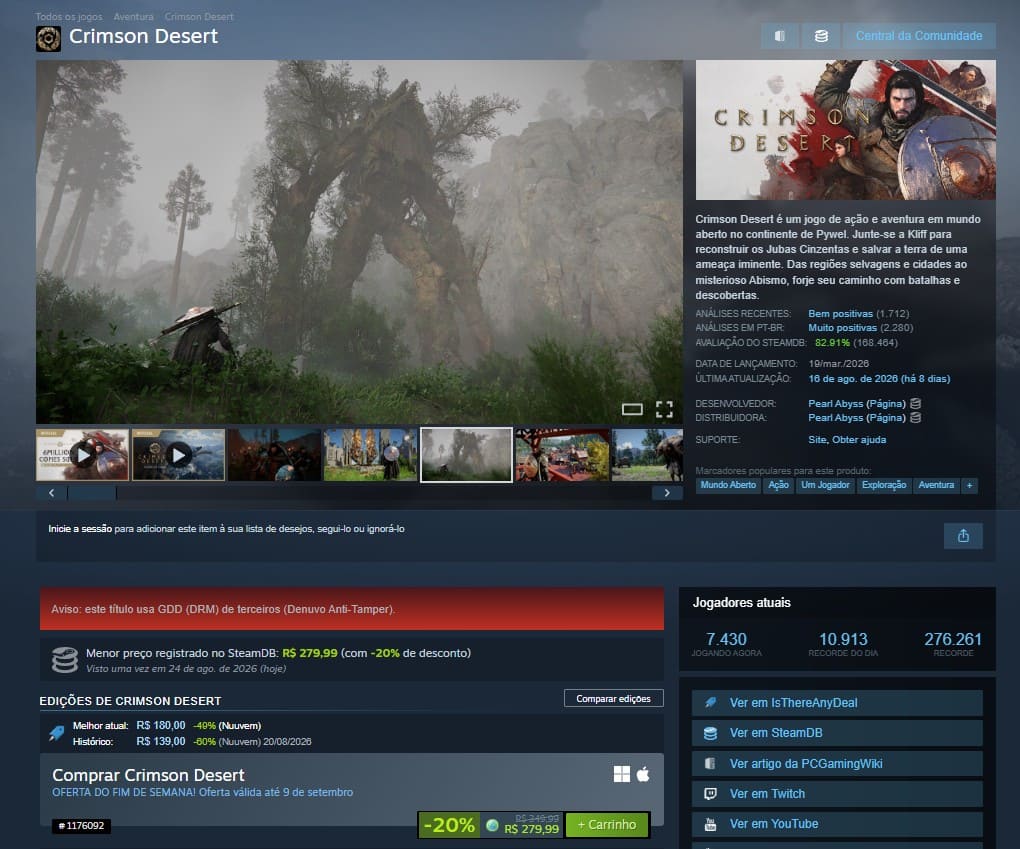Select the foggy rock arch thumbnail
The width and height of the screenshot is (1020, 849).
click(466, 455)
